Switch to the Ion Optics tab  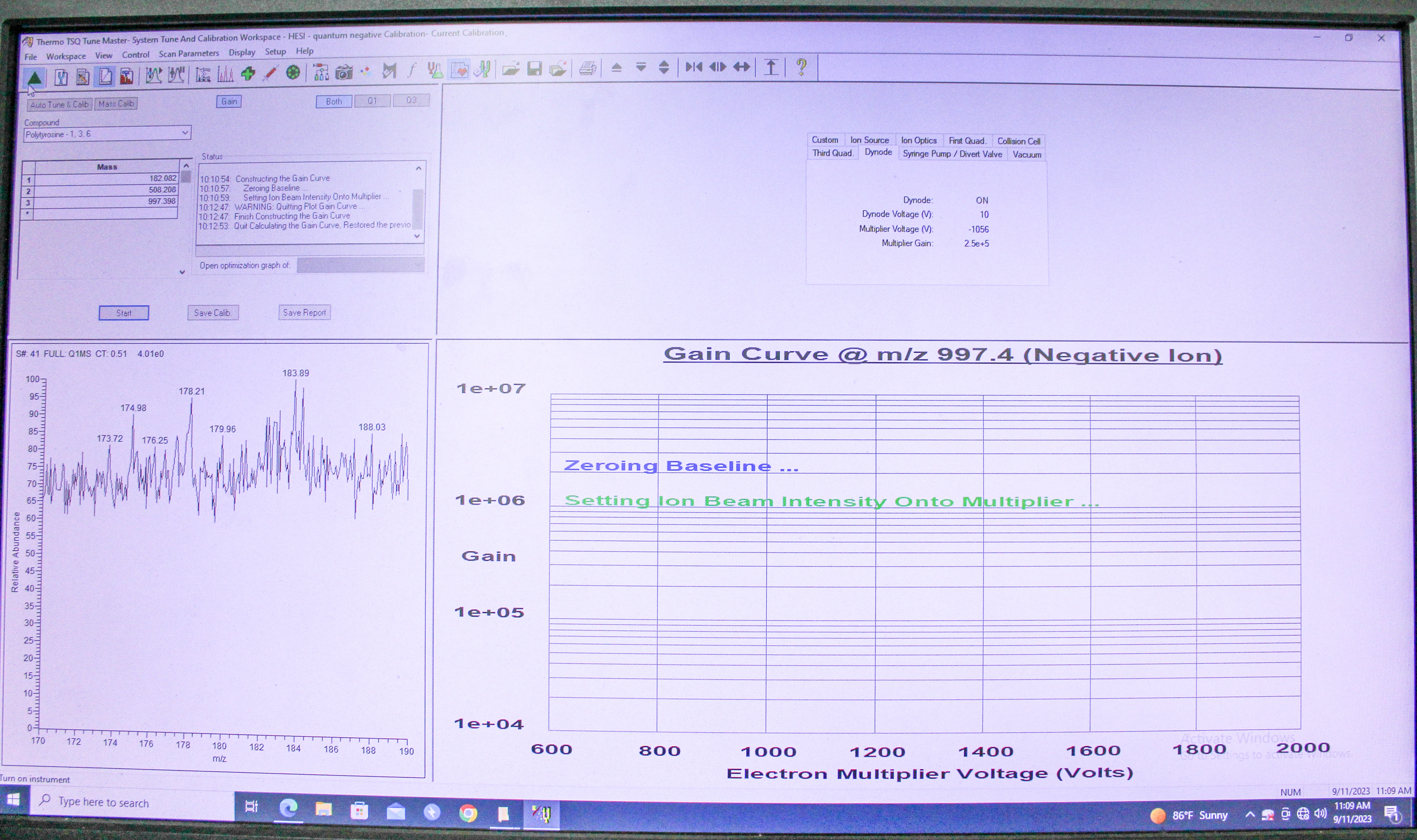click(x=918, y=140)
